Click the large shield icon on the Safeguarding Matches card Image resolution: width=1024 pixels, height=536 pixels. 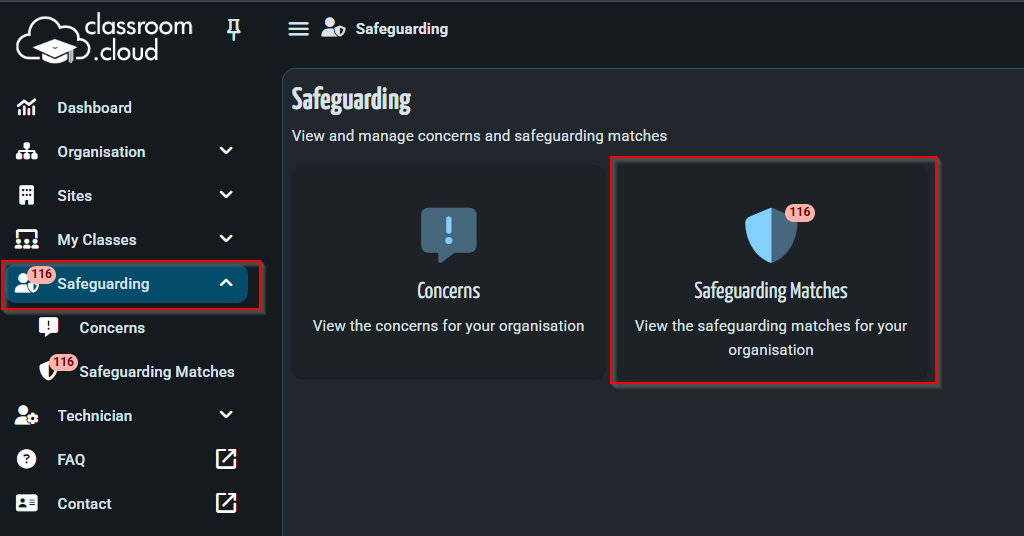(x=771, y=235)
